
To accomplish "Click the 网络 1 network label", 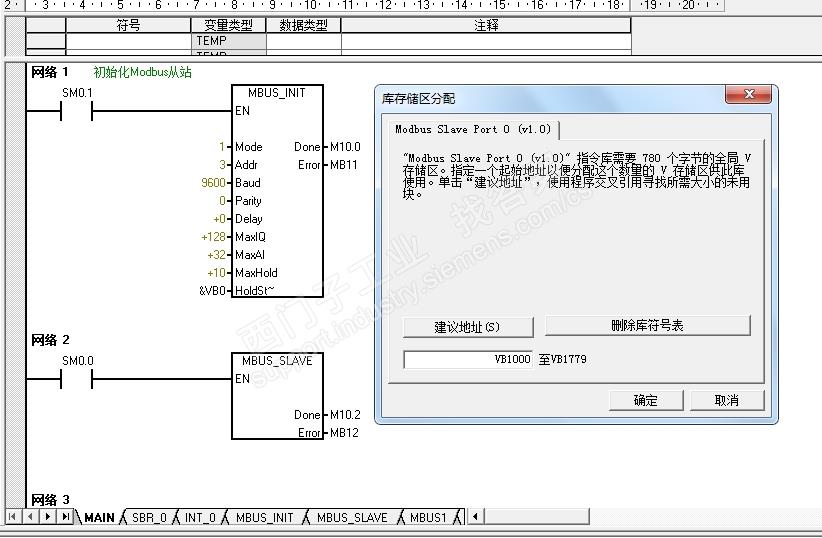I will pyautogui.click(x=50, y=72).
